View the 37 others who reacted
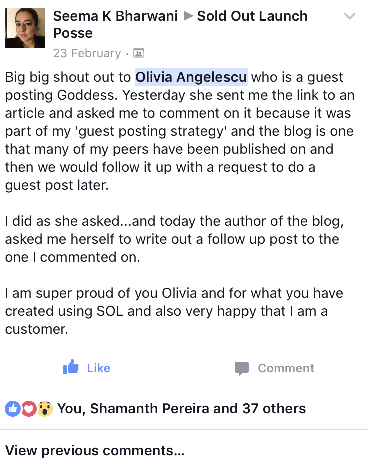This screenshot has height=470, width=368. click(274, 408)
